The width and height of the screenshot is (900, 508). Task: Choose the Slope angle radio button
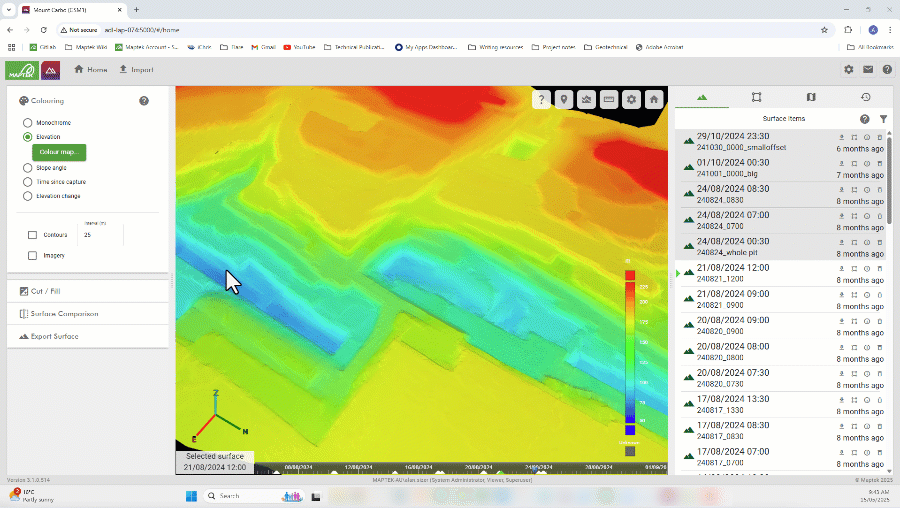coord(28,168)
